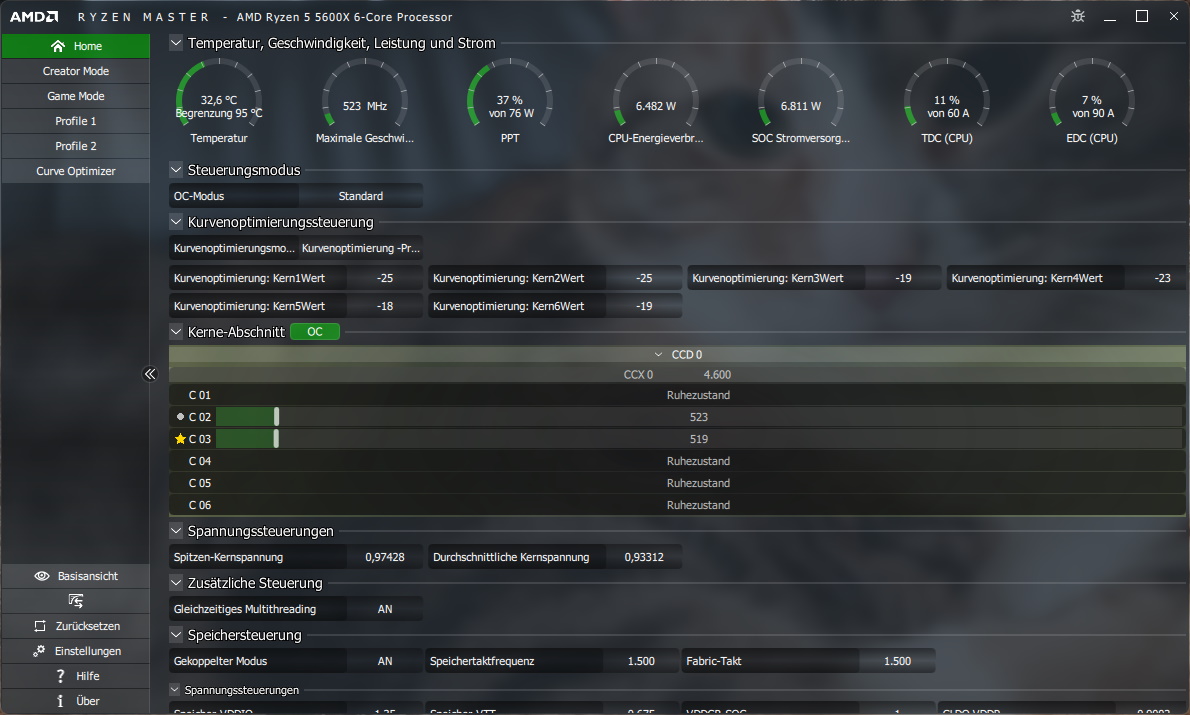
Task: Click the Maximale Geschwindigkeit gauge
Action: 364,102
